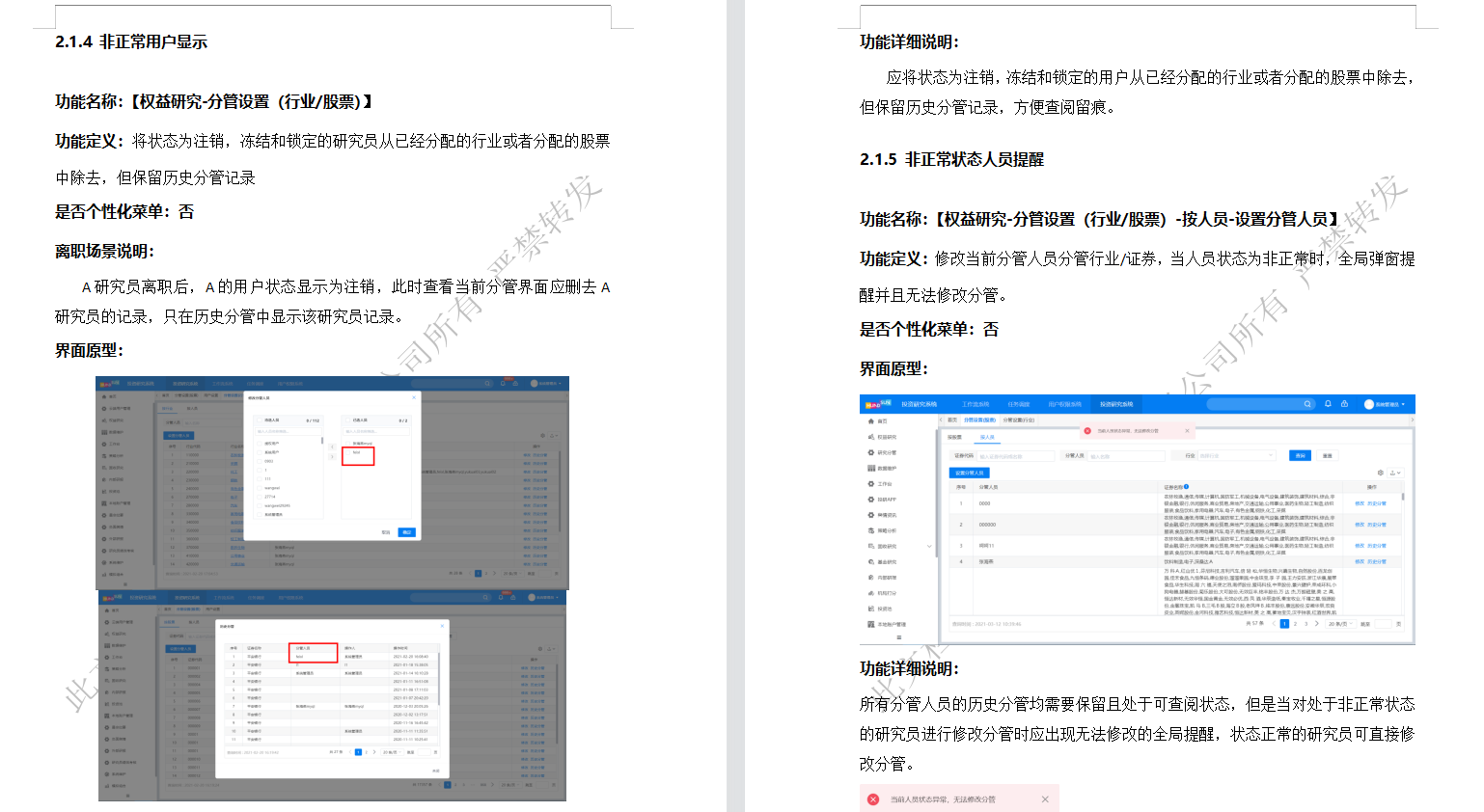Select 按股票 tab in 2.1.5 prototype
This screenshot has height=812, width=1484.
(x=954, y=437)
